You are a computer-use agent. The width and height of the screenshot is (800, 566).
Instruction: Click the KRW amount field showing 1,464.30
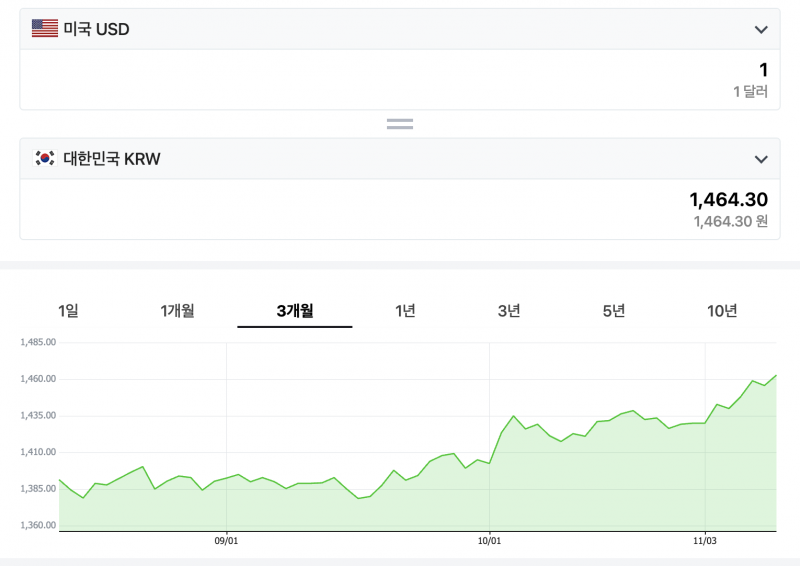pos(400,209)
